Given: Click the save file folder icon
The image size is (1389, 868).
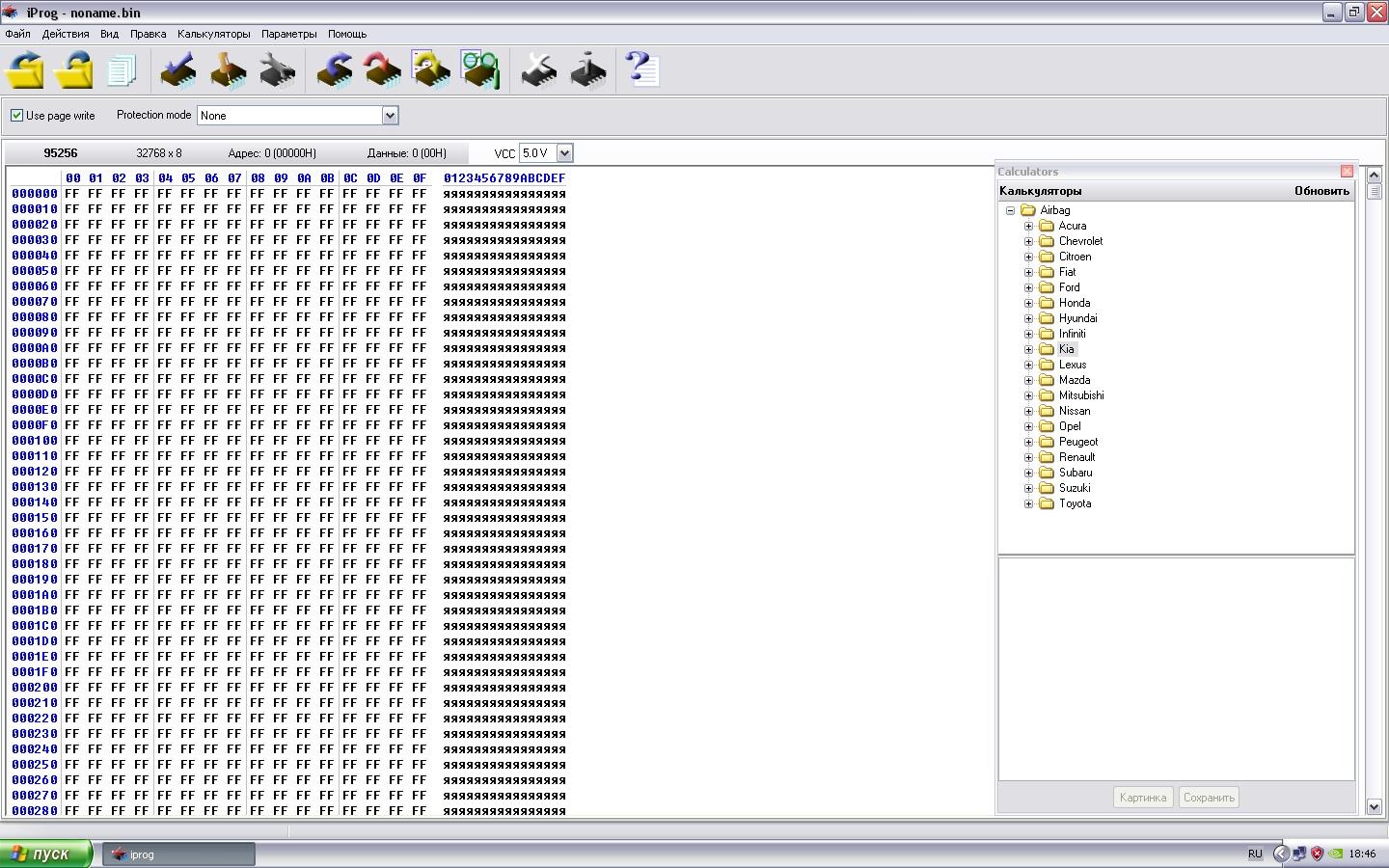Looking at the screenshot, I should [74, 70].
